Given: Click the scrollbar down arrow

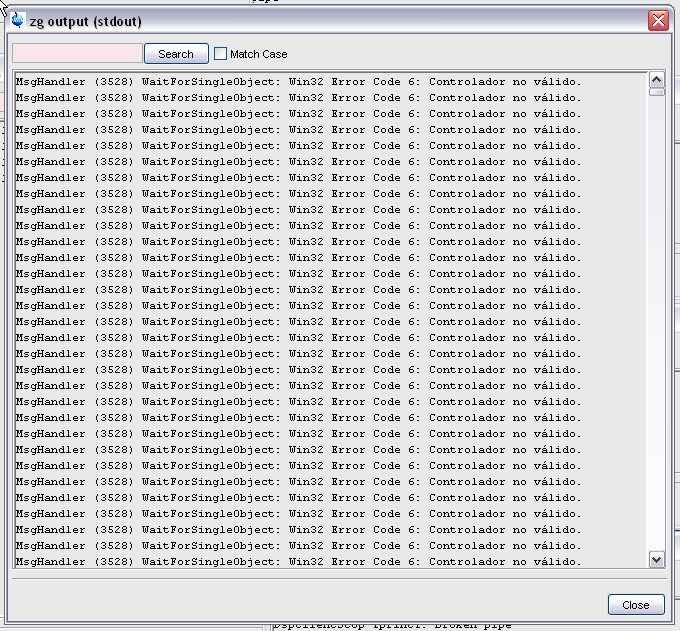Looking at the screenshot, I should click(x=656, y=560).
